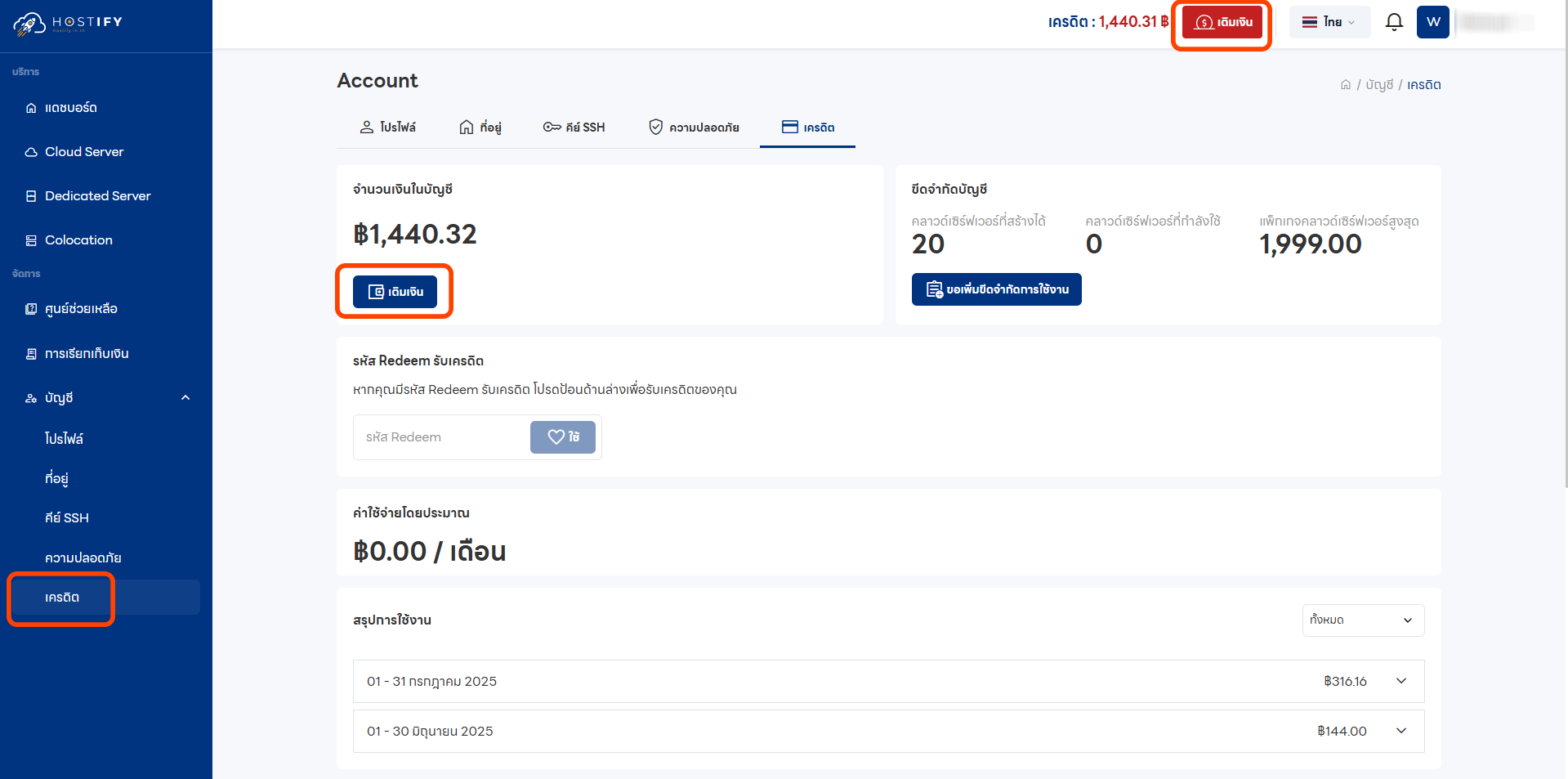Image resolution: width=1568 pixels, height=779 pixels.
Task: Expand the 01 - 31 กรกฎาคม 2025 row
Action: (1400, 681)
